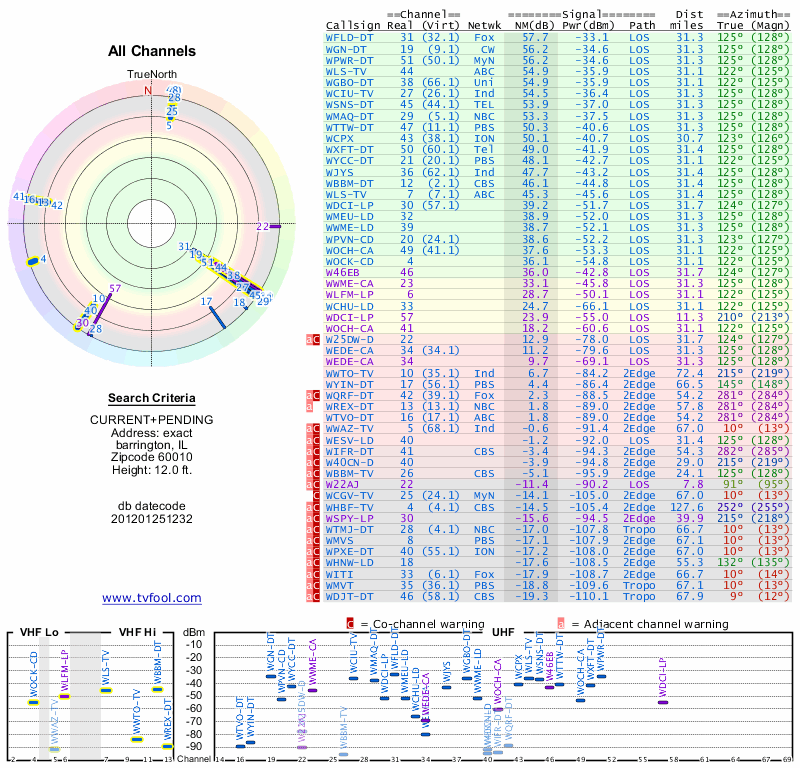Image resolution: width=800 pixels, height=768 pixels.
Task: Click the Callsign column header
Action: (354, 24)
